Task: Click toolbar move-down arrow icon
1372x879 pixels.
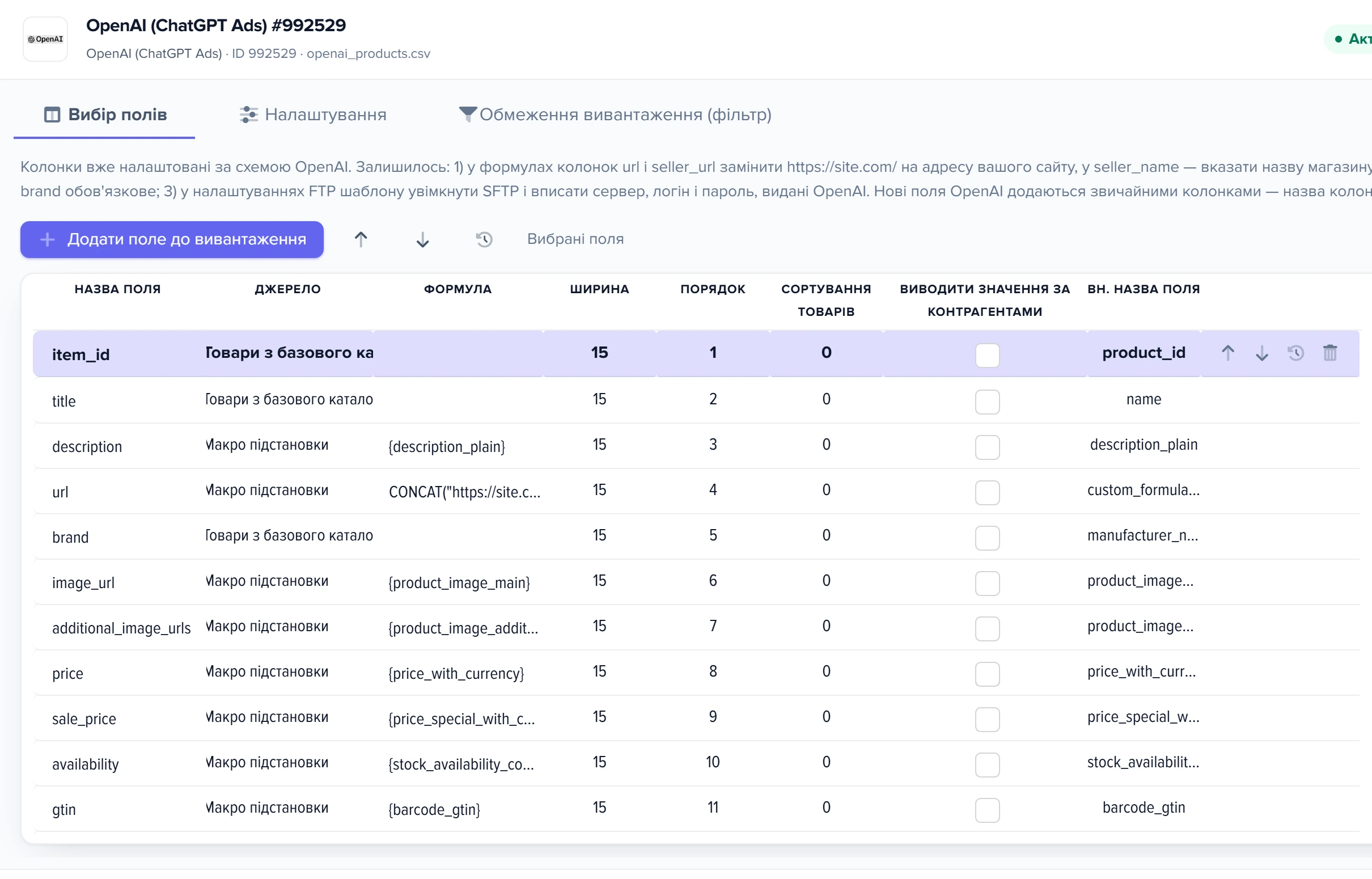Action: point(422,239)
